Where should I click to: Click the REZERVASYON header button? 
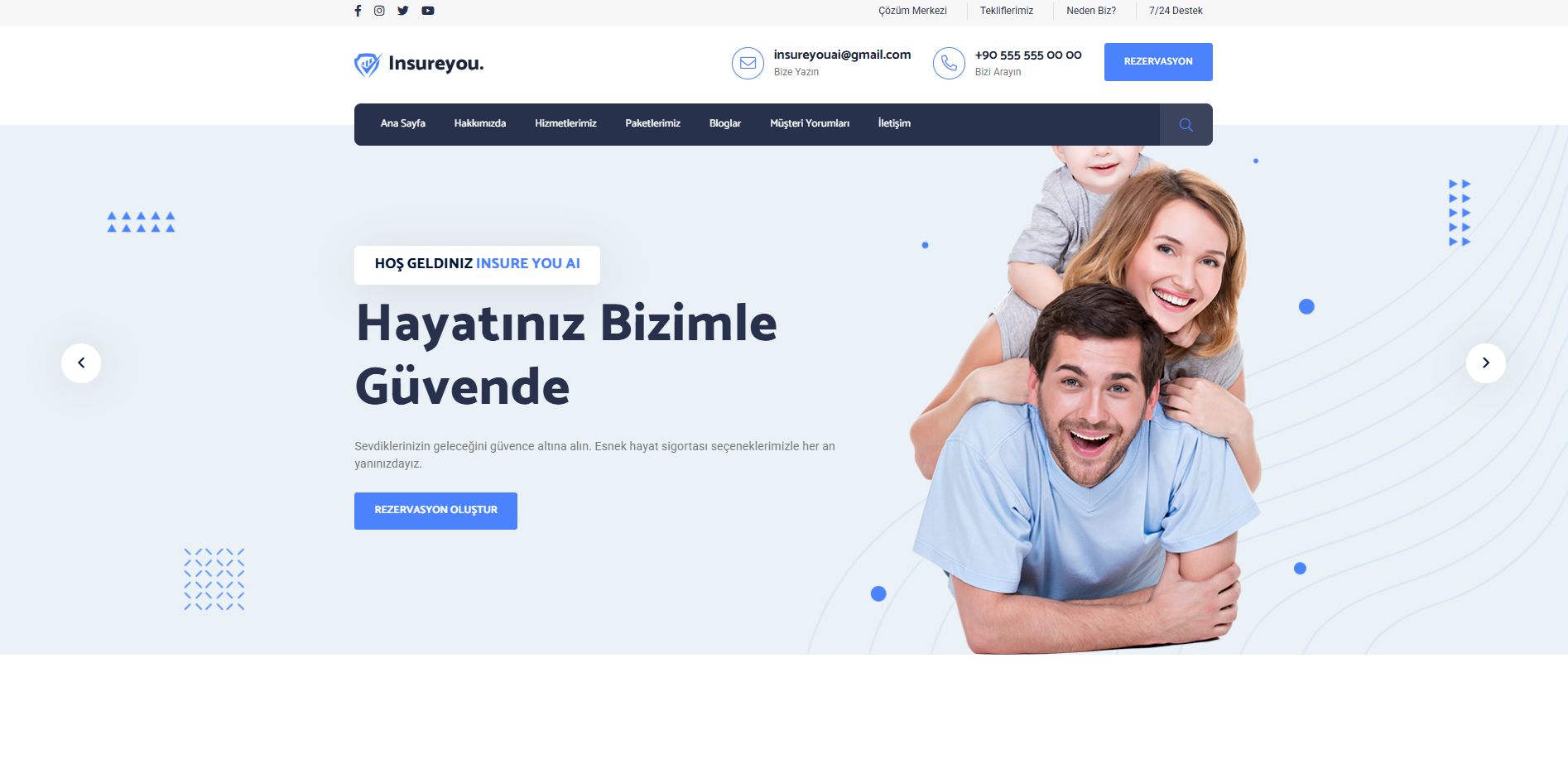coord(1158,62)
